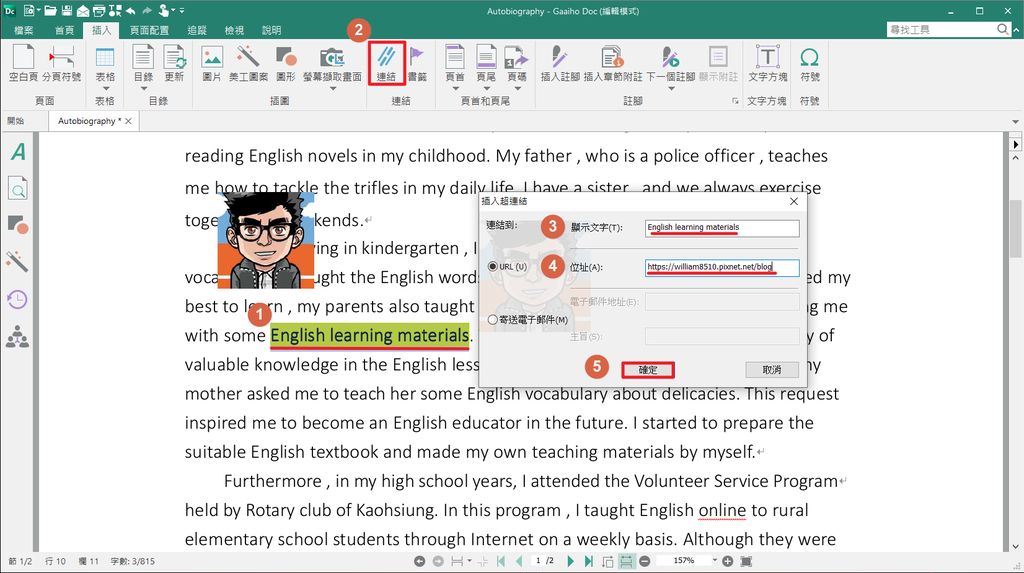
Task: Click the 位址 URL address field
Action: coord(722,268)
